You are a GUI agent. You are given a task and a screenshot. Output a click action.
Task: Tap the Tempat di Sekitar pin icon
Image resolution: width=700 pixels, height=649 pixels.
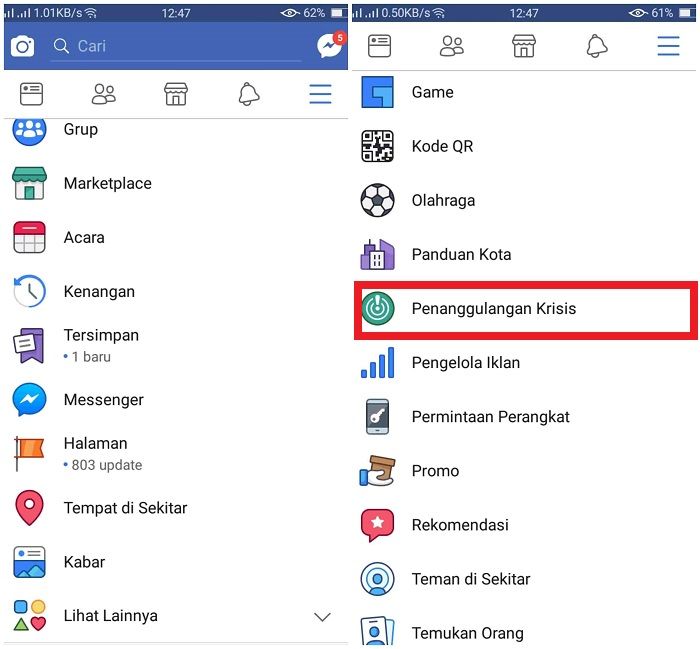[29, 508]
